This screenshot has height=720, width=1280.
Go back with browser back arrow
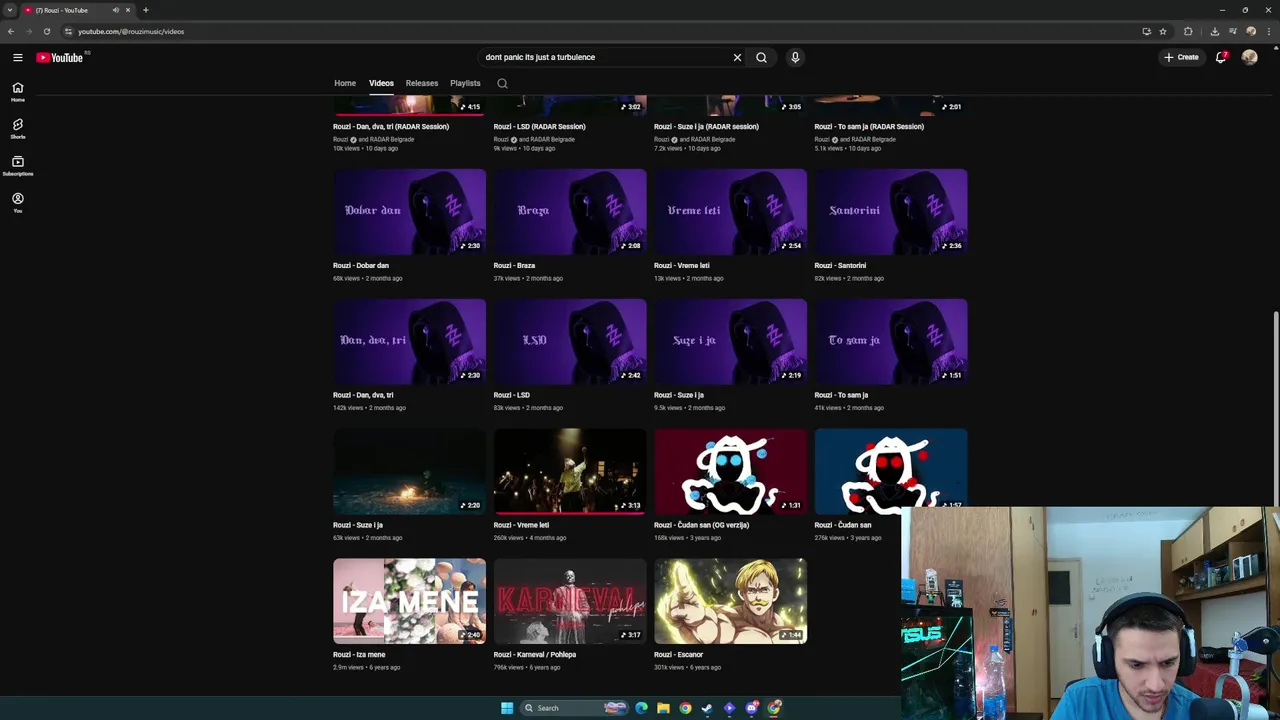click(x=11, y=31)
